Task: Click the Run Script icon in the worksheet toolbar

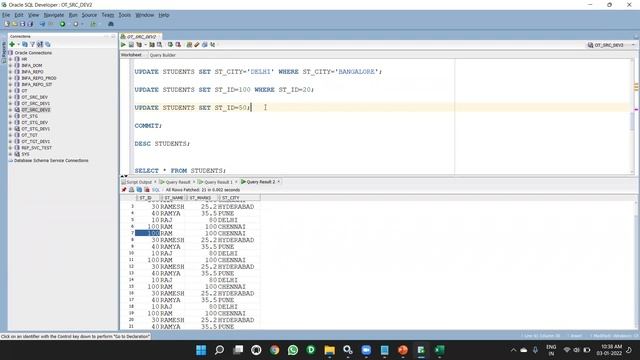Action: (131, 45)
